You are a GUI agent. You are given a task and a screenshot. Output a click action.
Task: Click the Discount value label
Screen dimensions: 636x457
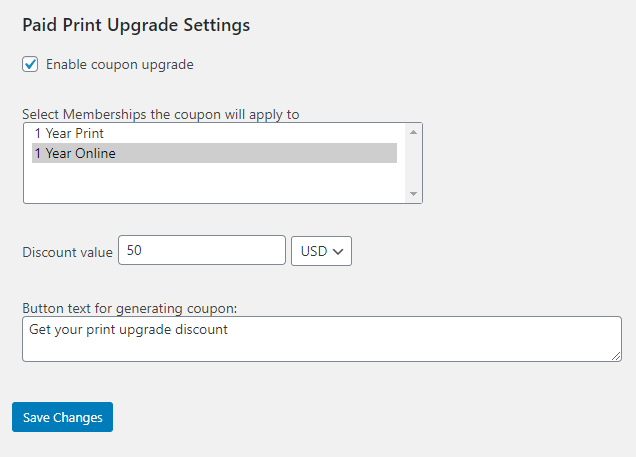click(x=67, y=252)
